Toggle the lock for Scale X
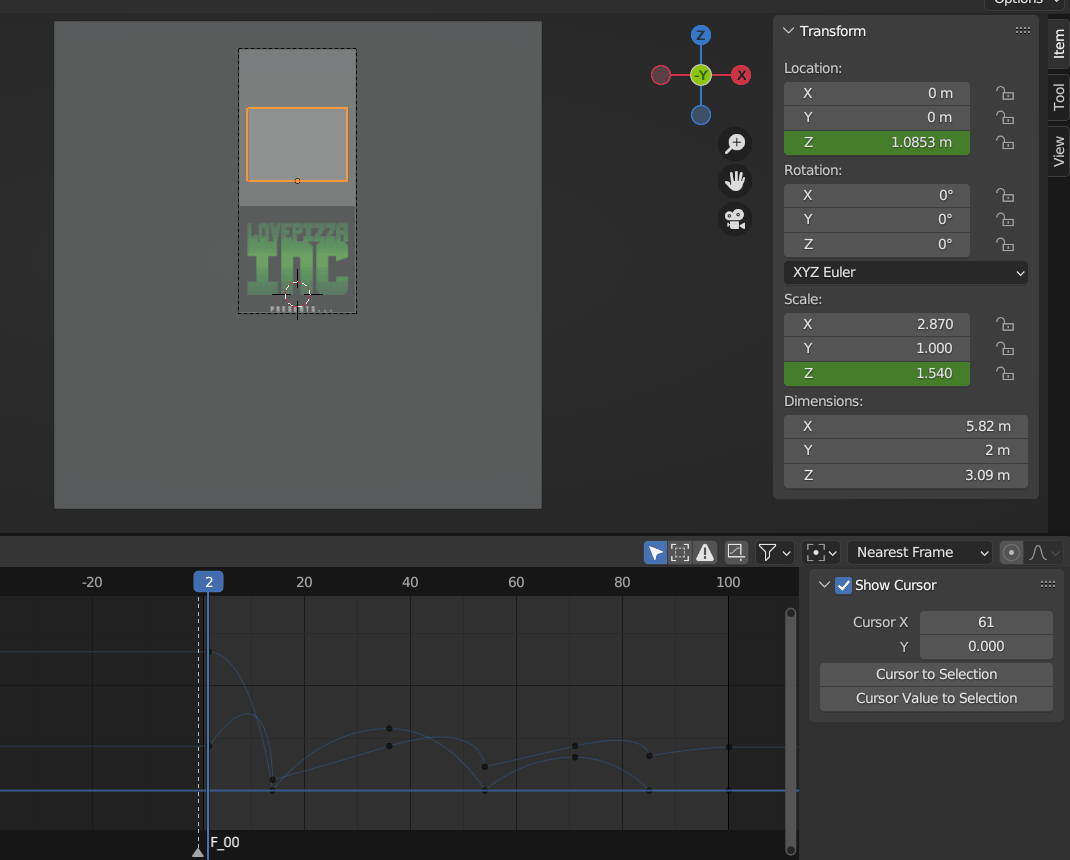Screen dimensions: 1070x860 point(1005,324)
